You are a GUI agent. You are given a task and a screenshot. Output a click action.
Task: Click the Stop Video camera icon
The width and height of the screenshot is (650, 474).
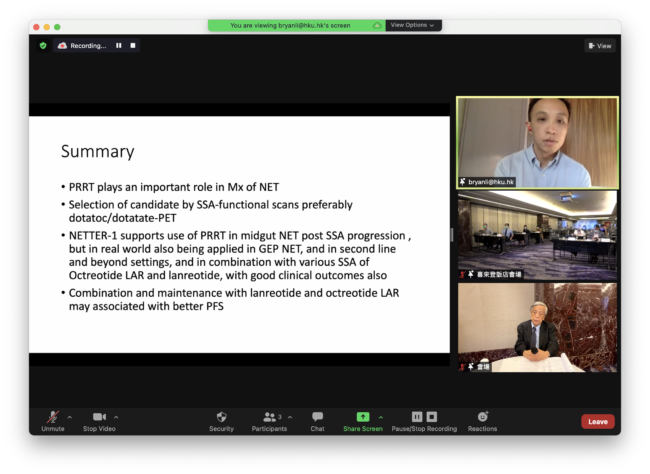[x=99, y=417]
